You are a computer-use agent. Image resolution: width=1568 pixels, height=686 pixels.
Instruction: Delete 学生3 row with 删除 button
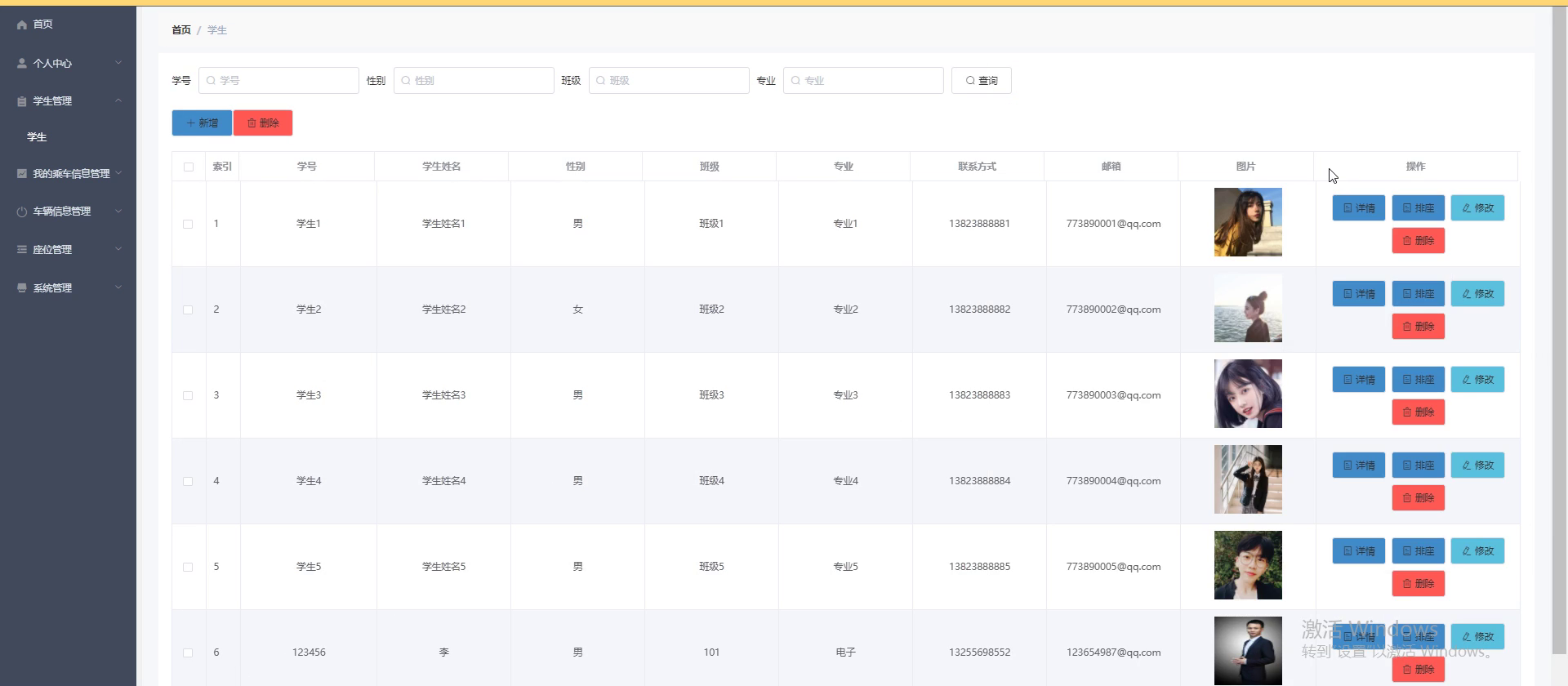pos(1419,412)
